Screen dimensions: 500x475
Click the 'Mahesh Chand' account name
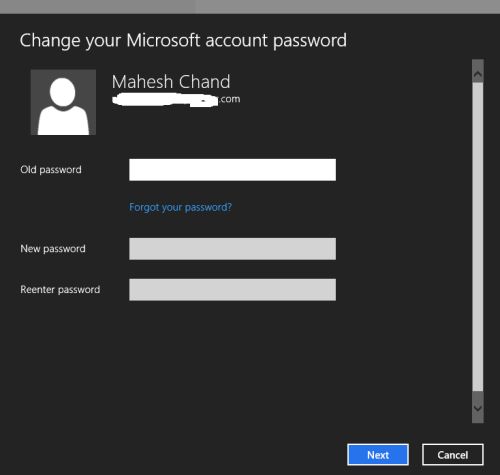(x=171, y=82)
